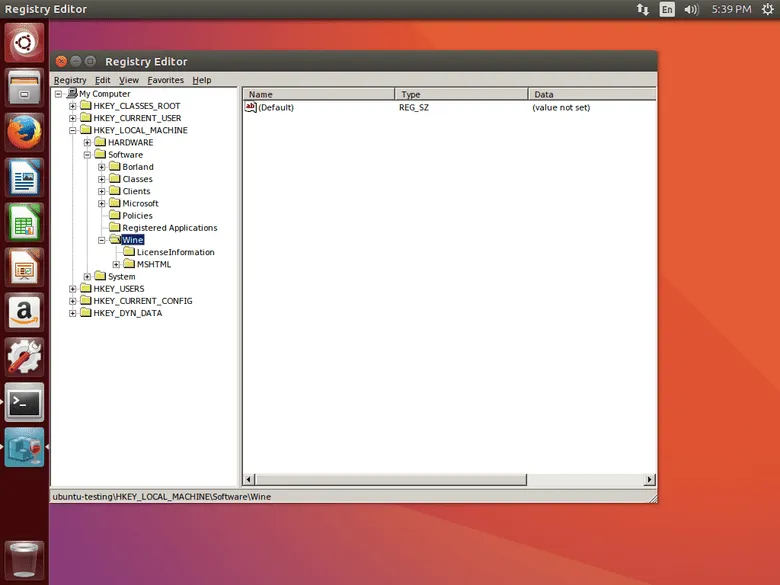Open LibreOffice Impress from the launcher
This screenshot has height=585, width=780.
(x=24, y=268)
